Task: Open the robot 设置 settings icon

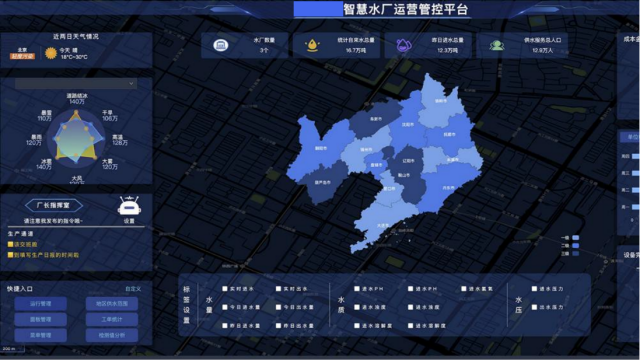Action: (x=129, y=206)
